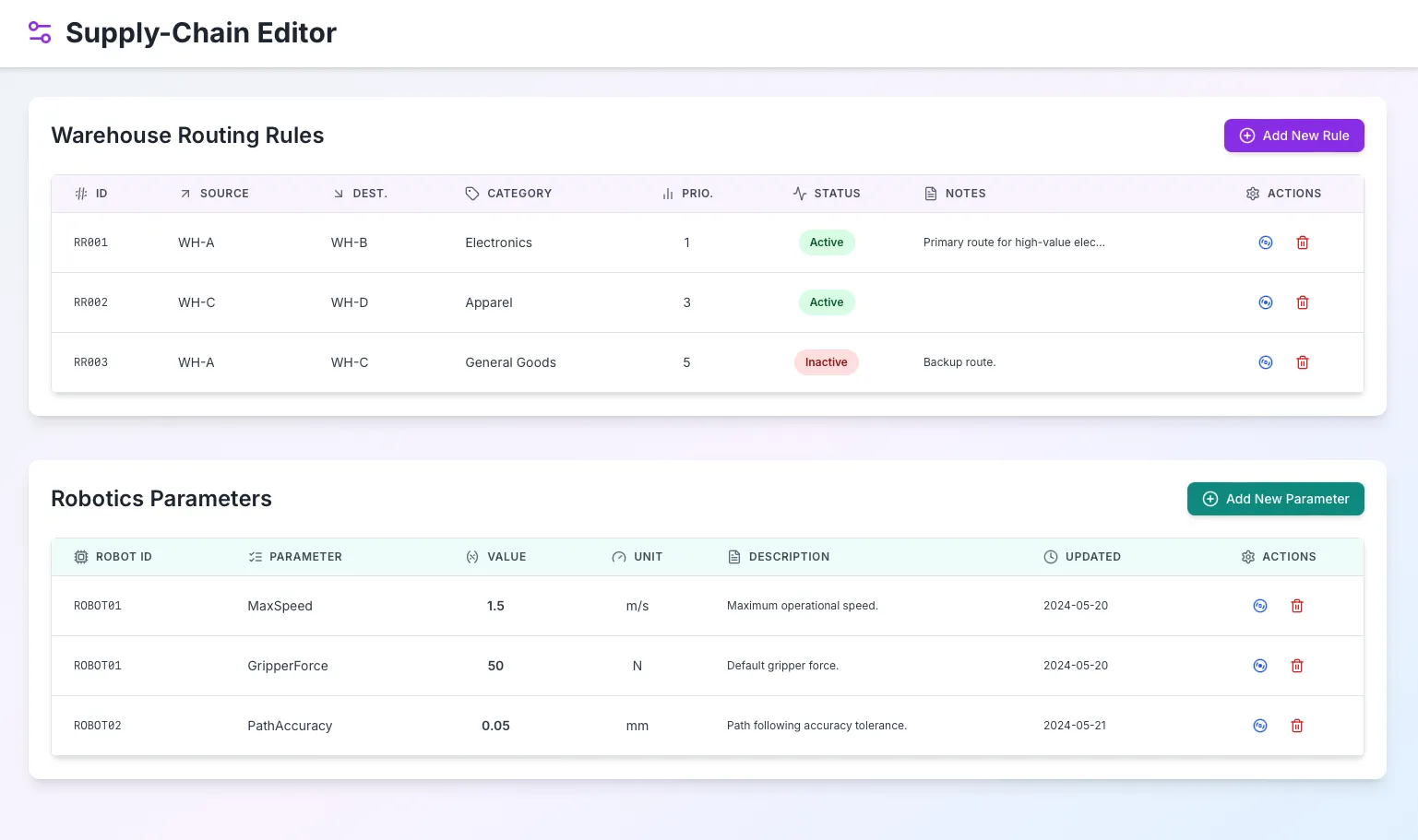Toggle the Active status badge on rule RR002
Viewport: 1418px width, 840px height.
pyautogui.click(x=826, y=302)
